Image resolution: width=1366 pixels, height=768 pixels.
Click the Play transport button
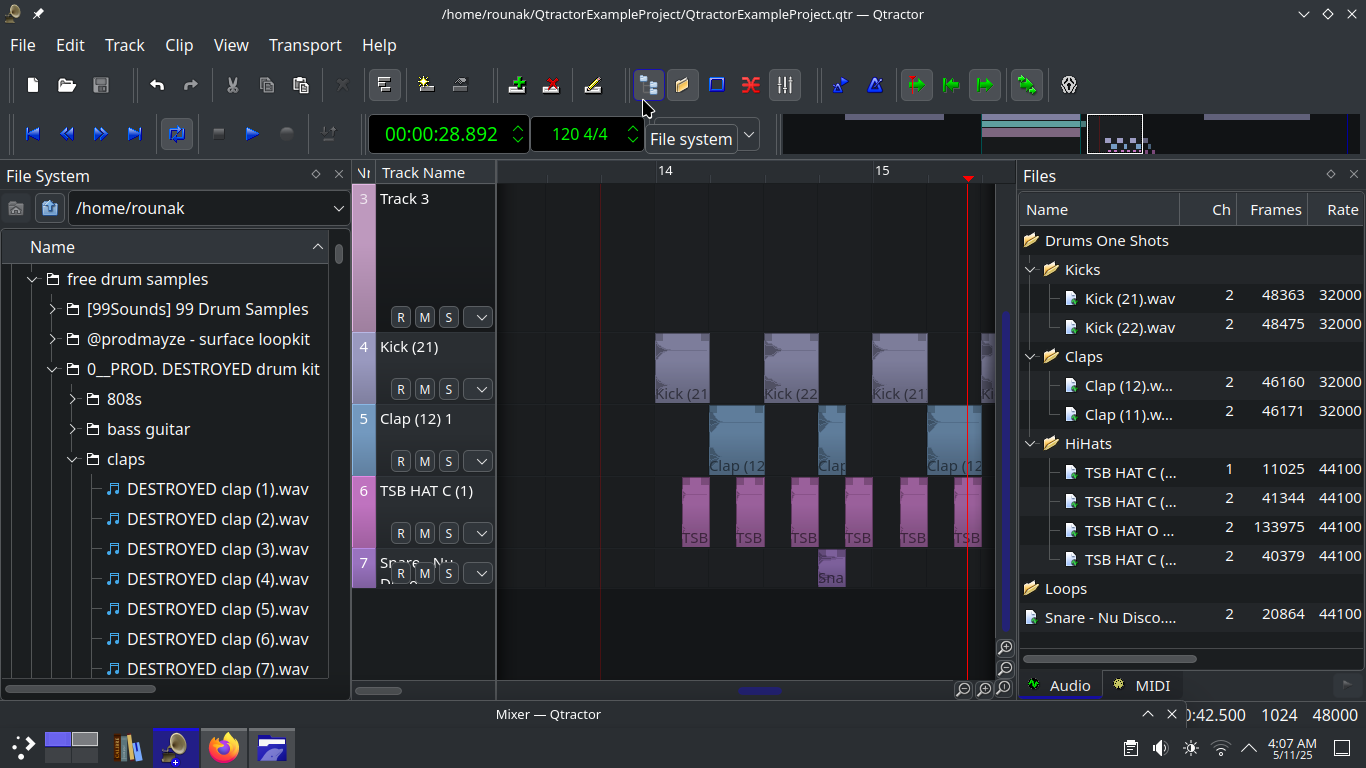click(x=252, y=134)
